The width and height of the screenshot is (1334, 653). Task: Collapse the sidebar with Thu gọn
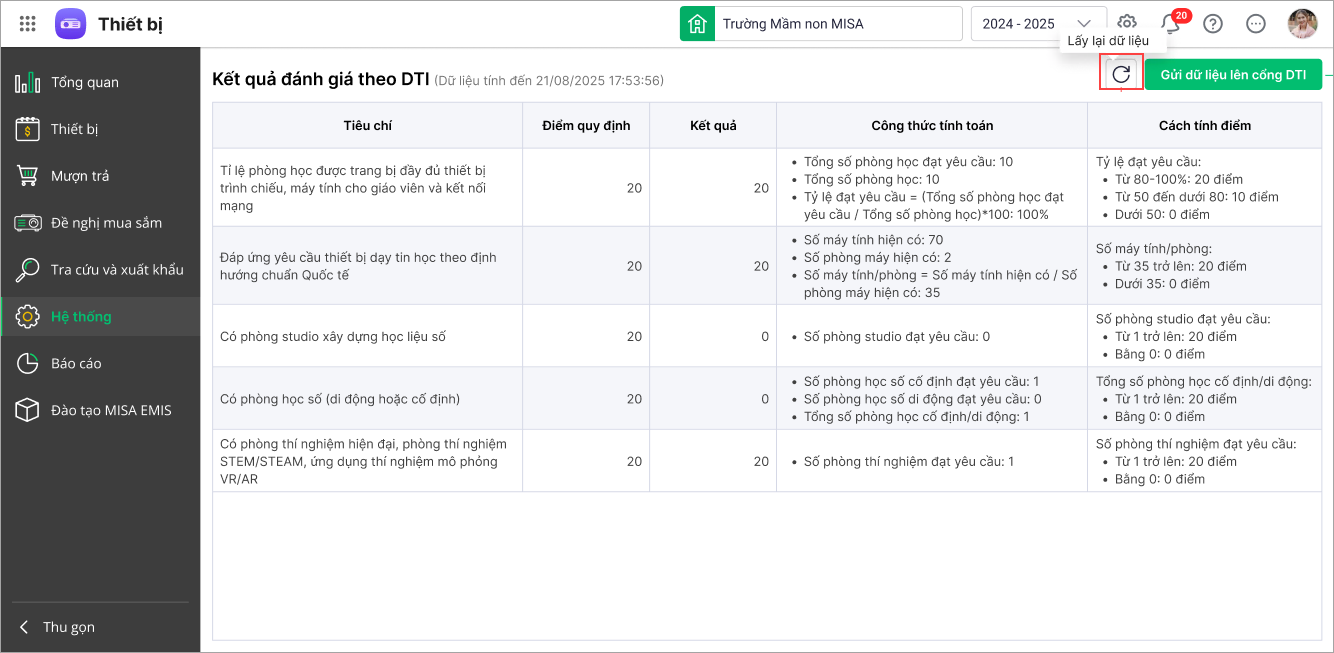pos(58,627)
